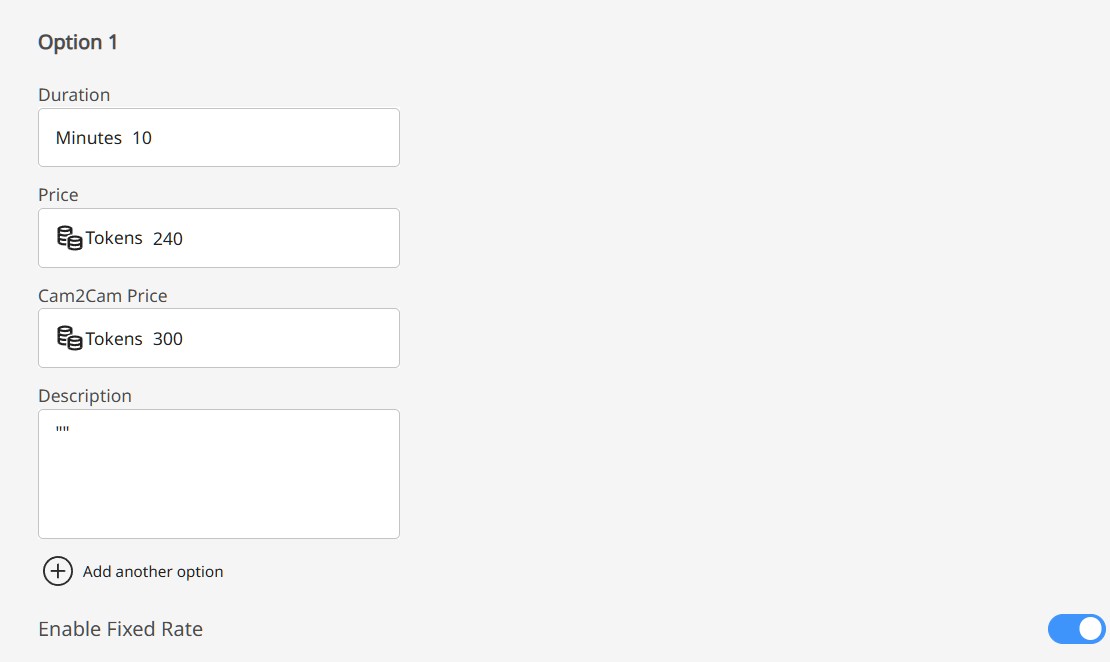The image size is (1110, 662).
Task: Click the plus circle icon
Action: tap(58, 571)
